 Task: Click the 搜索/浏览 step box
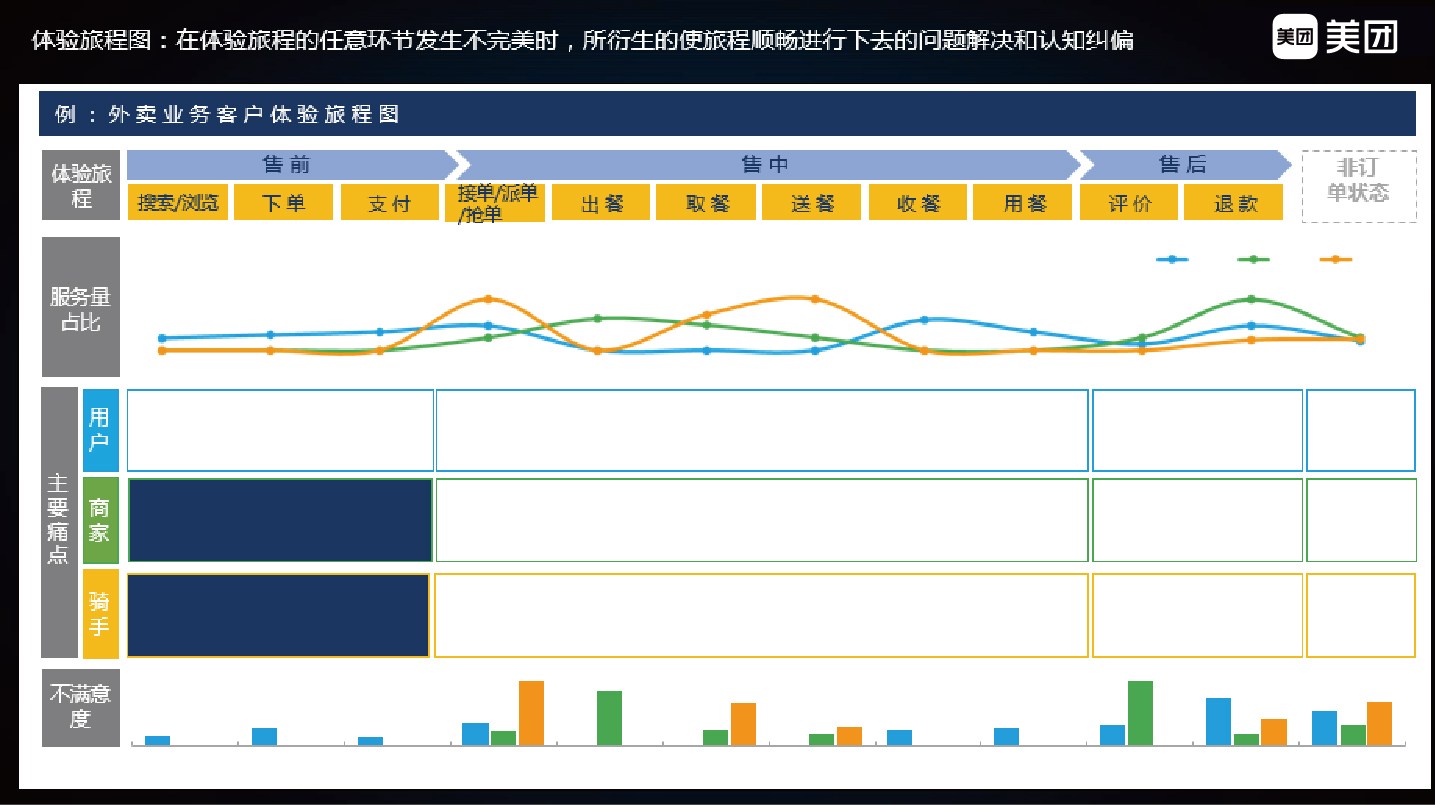178,203
